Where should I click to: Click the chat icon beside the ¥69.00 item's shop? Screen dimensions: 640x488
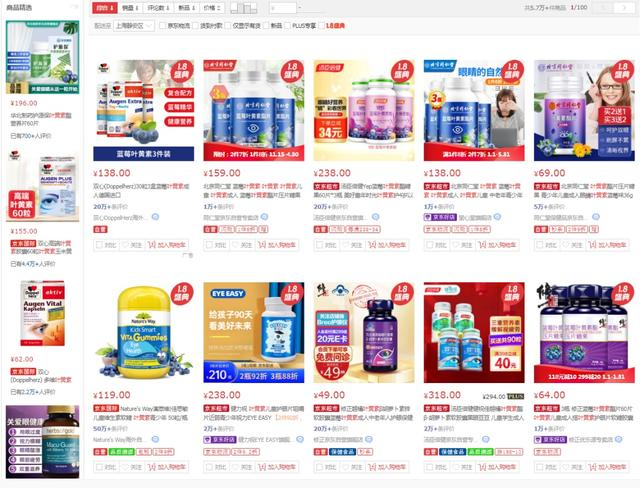click(x=596, y=217)
